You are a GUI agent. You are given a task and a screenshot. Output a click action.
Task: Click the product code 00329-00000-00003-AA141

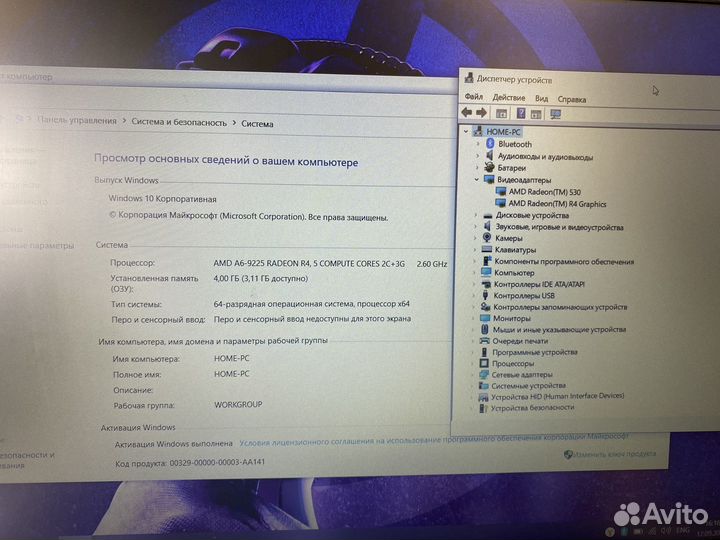pos(217,462)
